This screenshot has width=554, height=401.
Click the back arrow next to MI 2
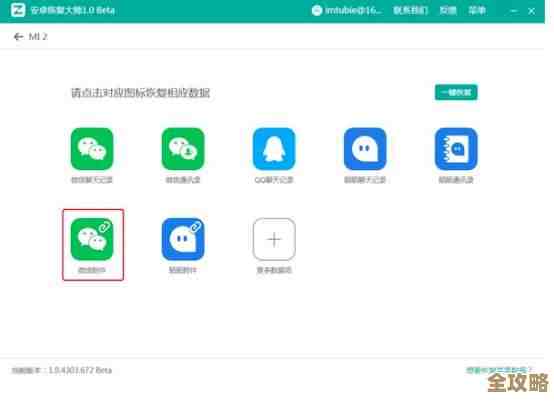(x=18, y=37)
